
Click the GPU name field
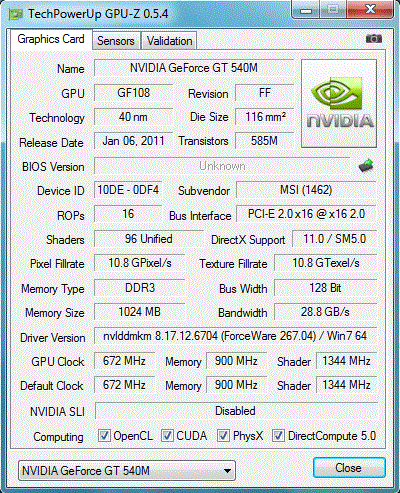coord(194,68)
